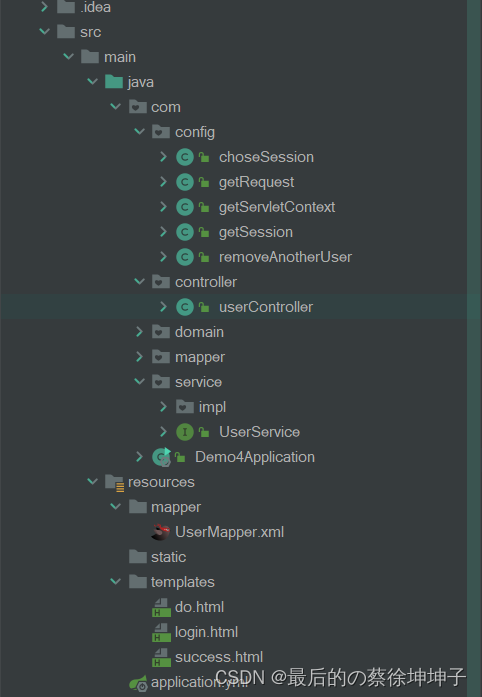Click the impl package icon

coord(185,407)
